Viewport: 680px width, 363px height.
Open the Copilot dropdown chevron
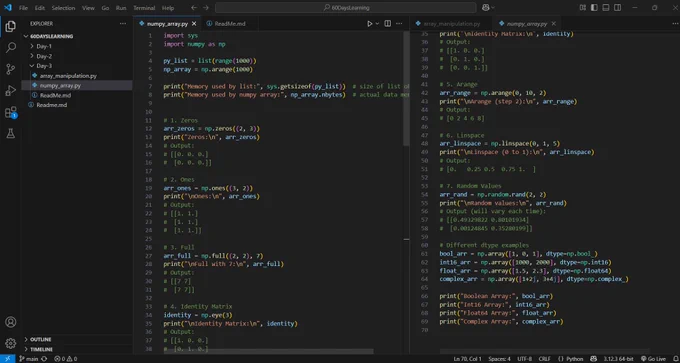[x=493, y=8]
